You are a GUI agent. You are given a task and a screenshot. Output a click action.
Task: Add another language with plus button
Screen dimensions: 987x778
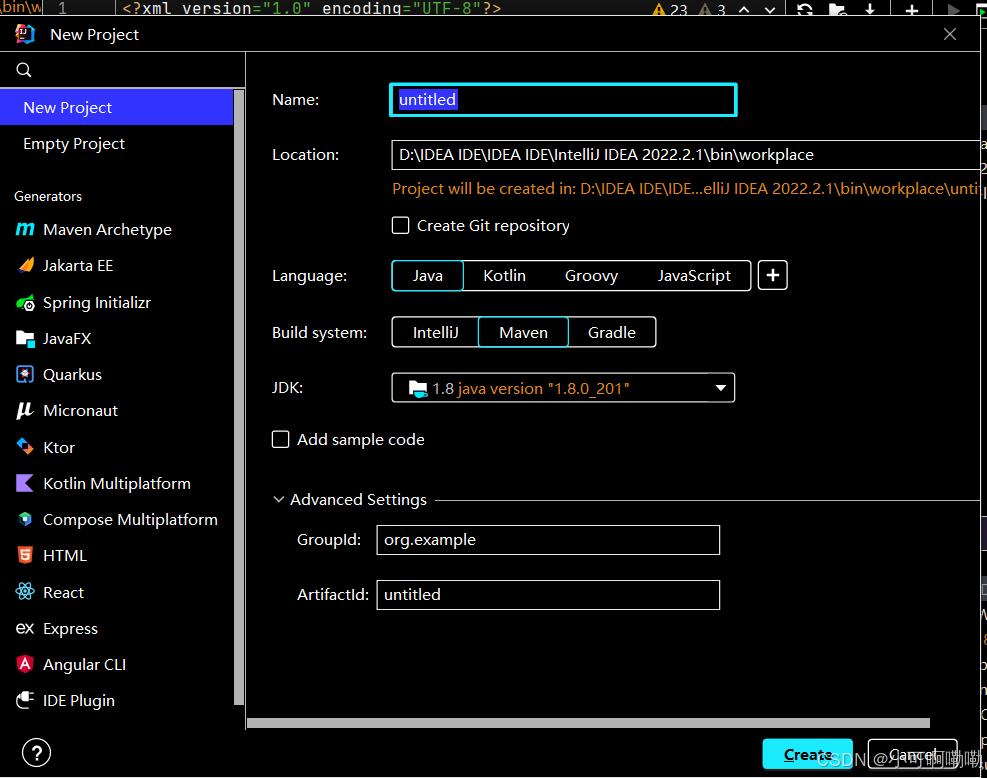(x=772, y=275)
